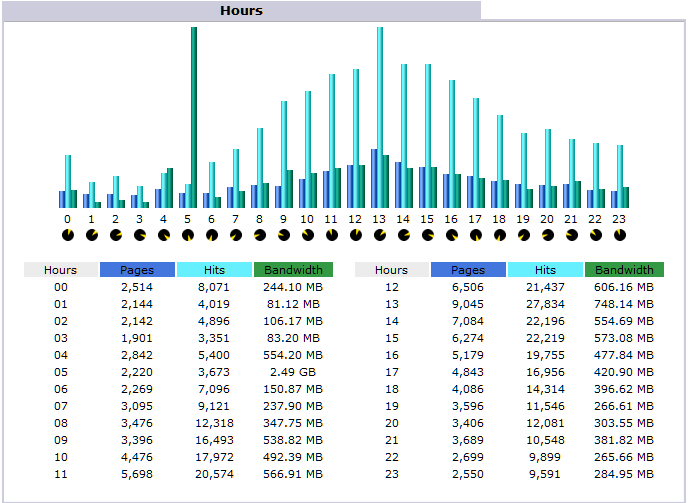Click the clock icon under hour 6
Screen dimensions: 692x503
[212, 235]
